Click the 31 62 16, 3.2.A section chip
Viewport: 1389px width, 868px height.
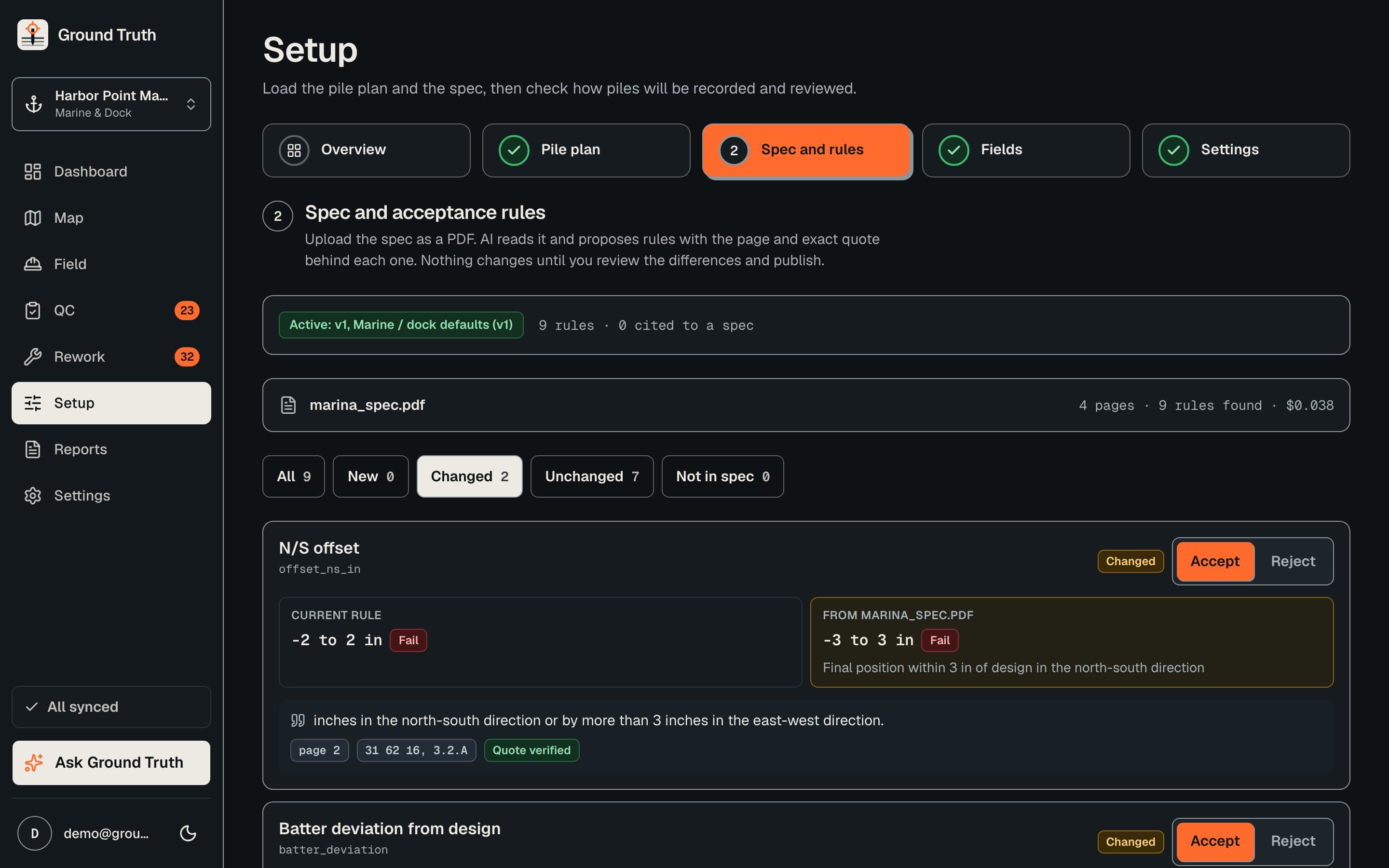point(417,750)
